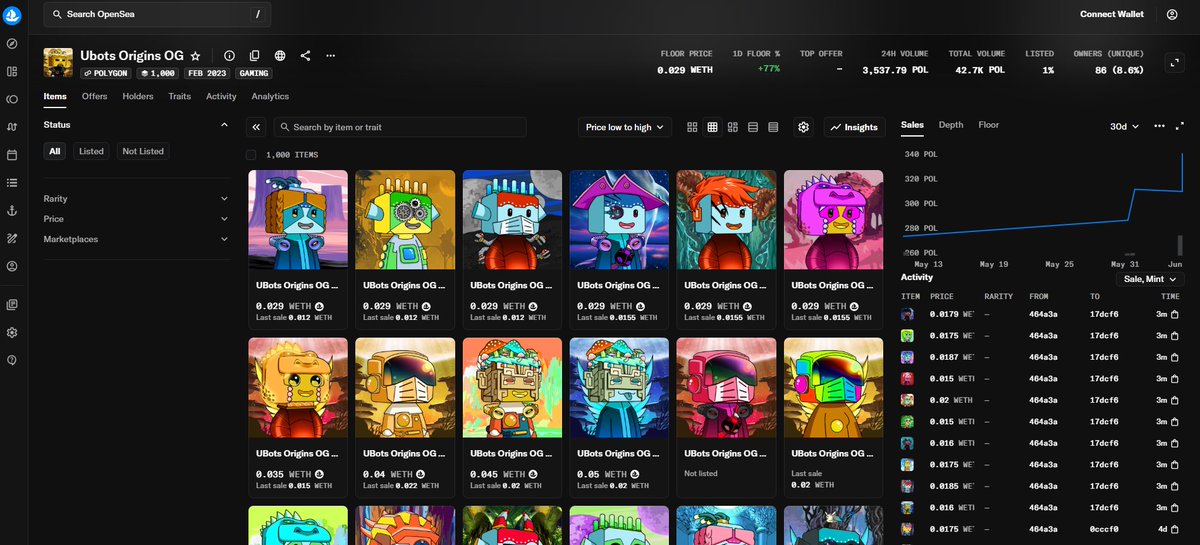The width and height of the screenshot is (1200, 545).
Task: Switch to large grid view
Action: (x=693, y=127)
